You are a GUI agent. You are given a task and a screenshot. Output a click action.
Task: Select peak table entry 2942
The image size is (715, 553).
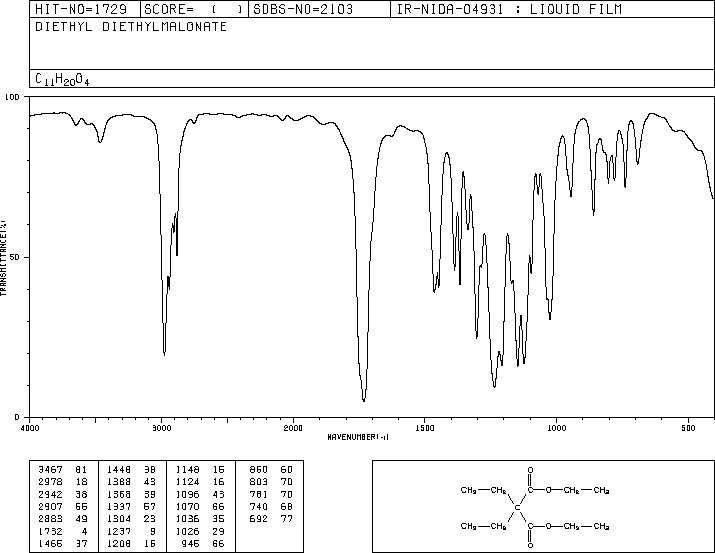click(50, 494)
